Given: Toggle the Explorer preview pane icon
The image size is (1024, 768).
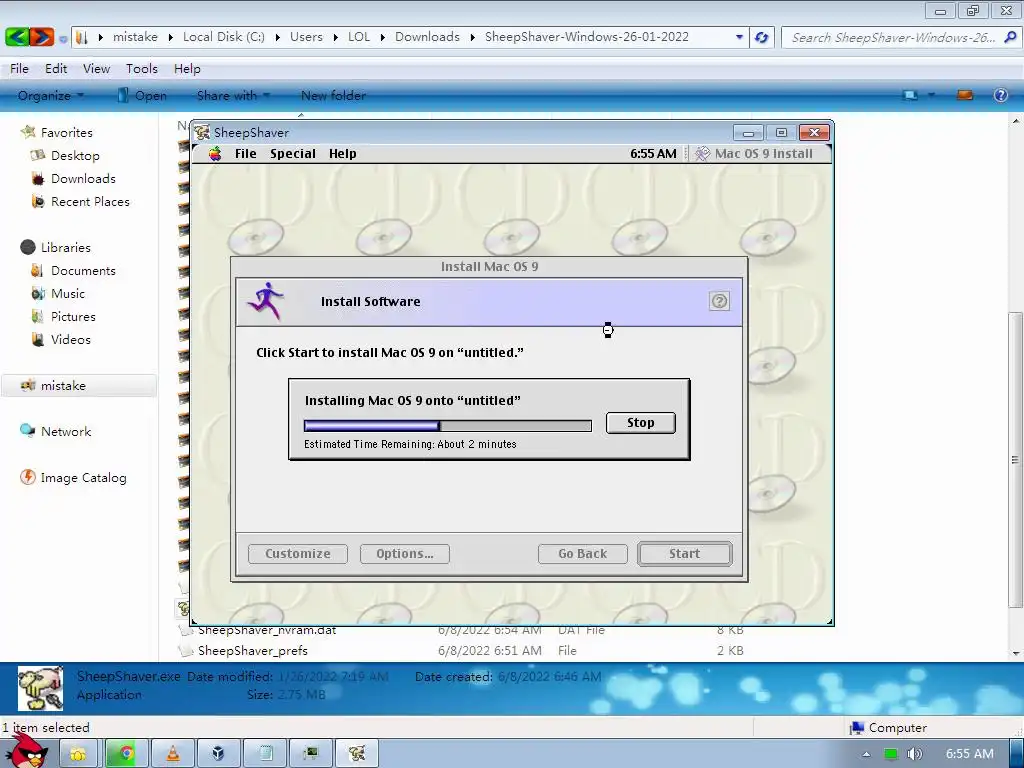Looking at the screenshot, I should [965, 95].
